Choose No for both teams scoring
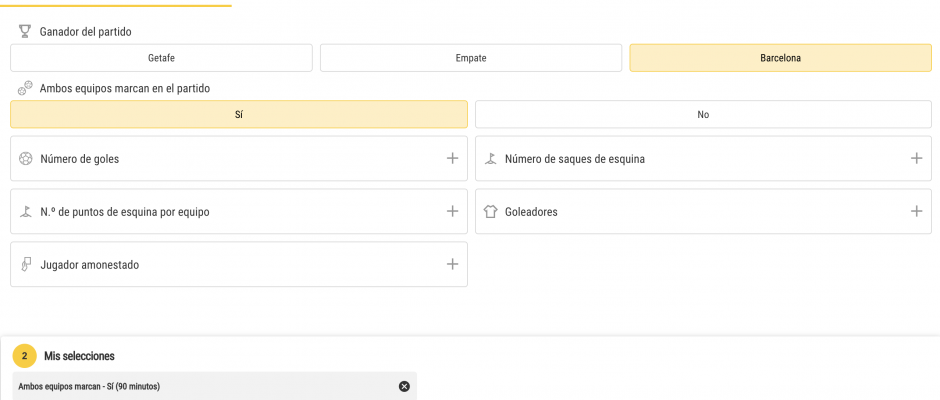 click(x=703, y=115)
